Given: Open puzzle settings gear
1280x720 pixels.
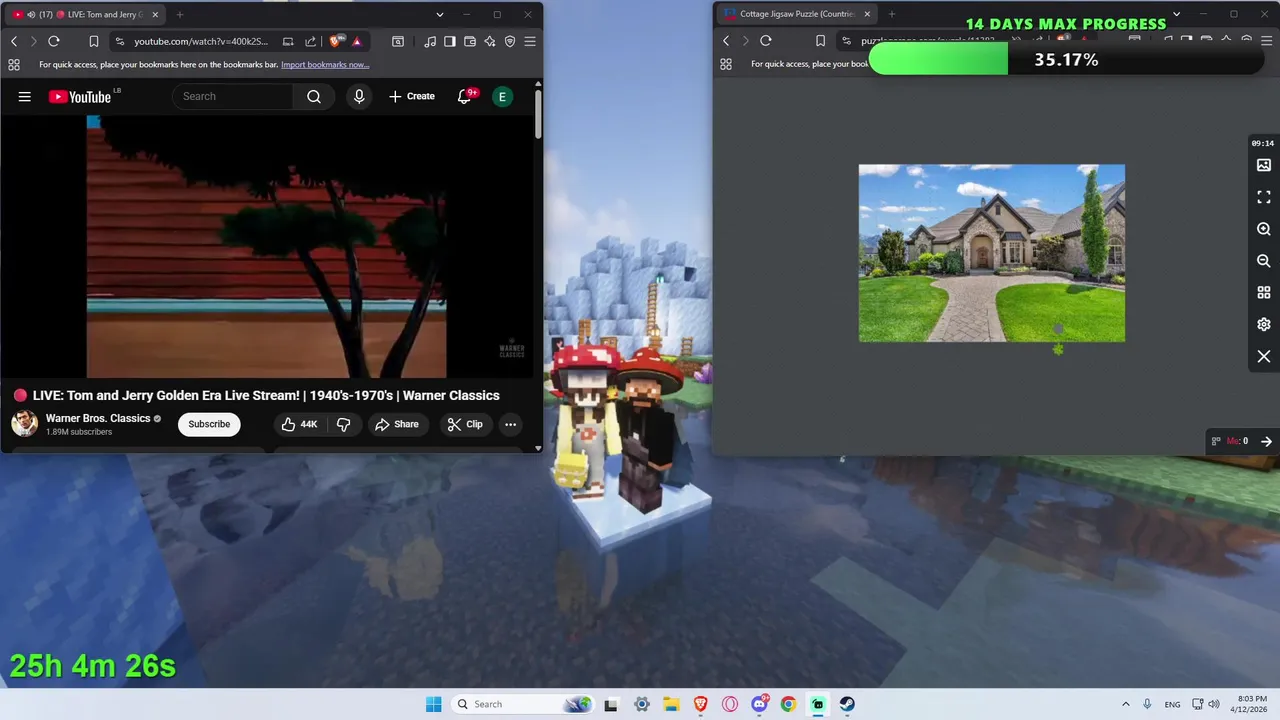Looking at the screenshot, I should [x=1264, y=324].
